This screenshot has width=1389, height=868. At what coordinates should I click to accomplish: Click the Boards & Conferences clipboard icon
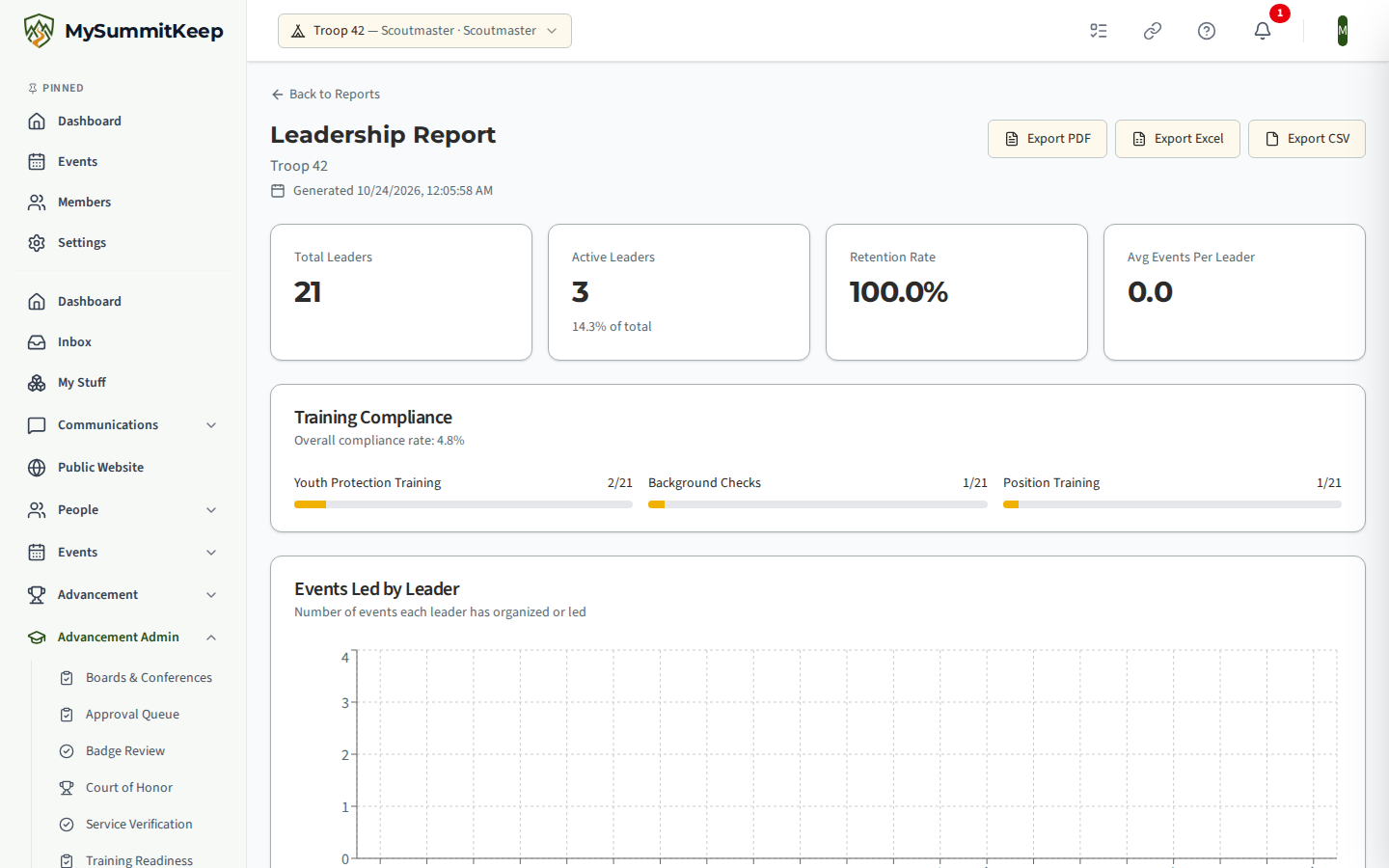67,678
